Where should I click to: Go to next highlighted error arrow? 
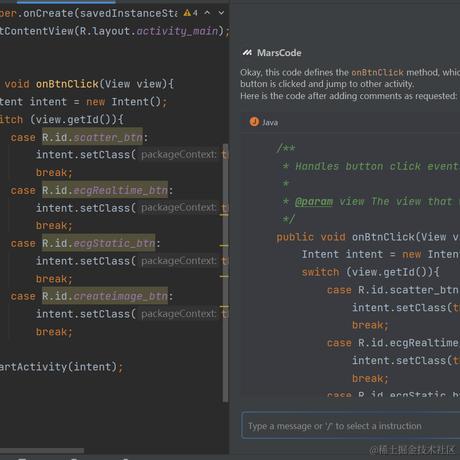pos(221,13)
